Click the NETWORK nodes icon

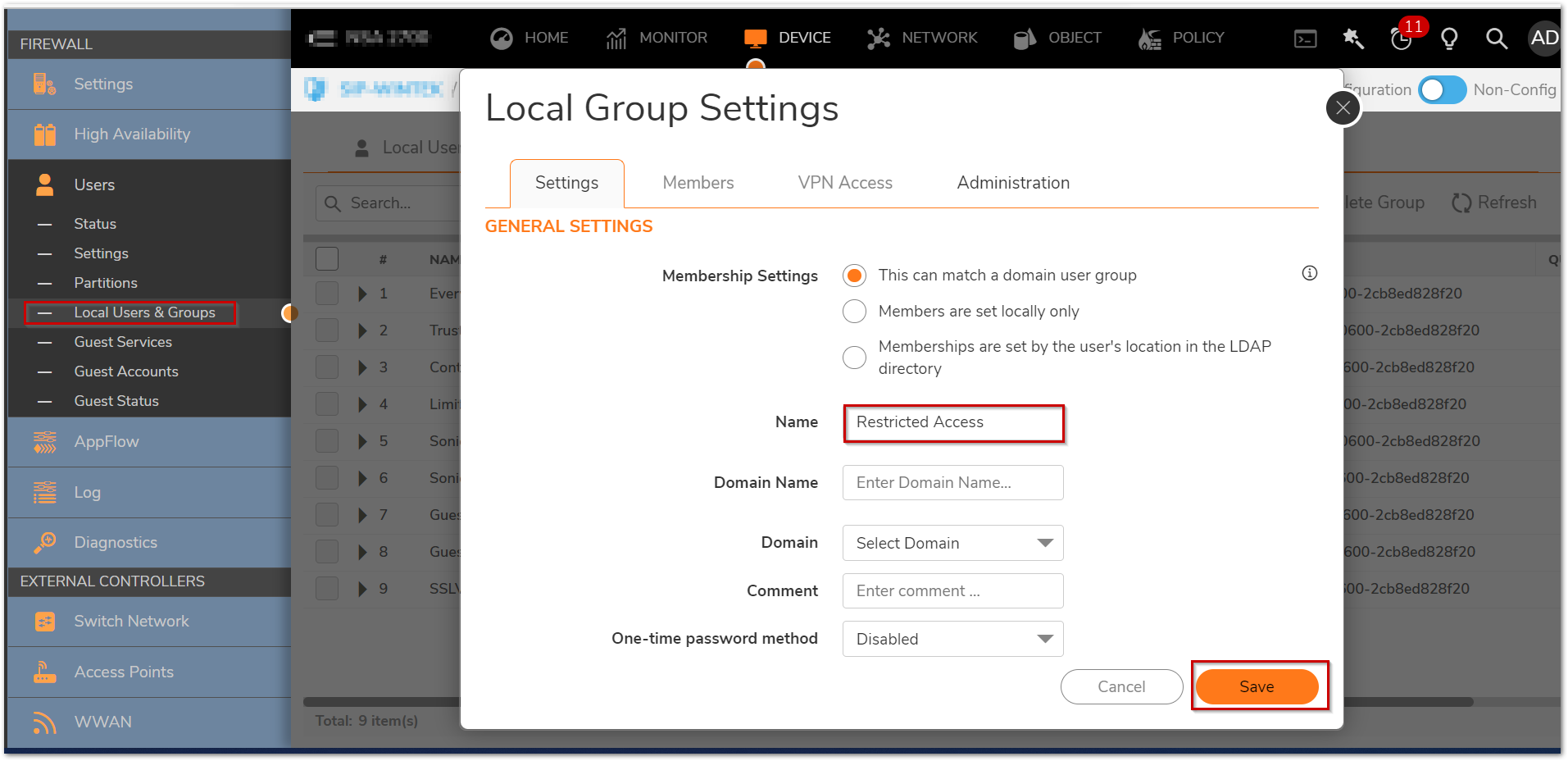coord(879,38)
